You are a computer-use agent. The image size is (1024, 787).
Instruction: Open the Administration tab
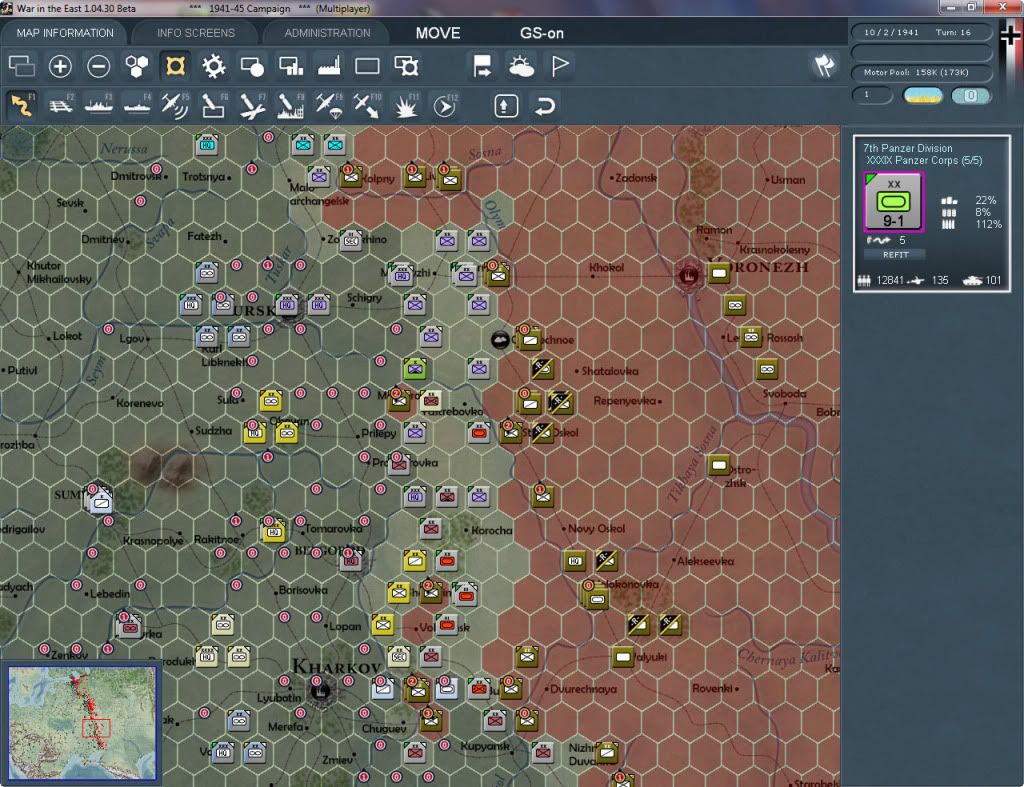pyautogui.click(x=327, y=33)
